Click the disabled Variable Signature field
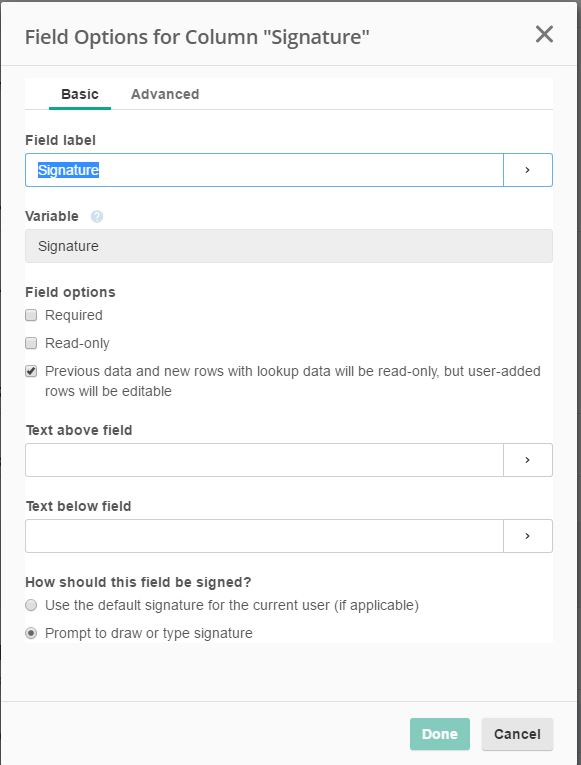 coord(289,246)
